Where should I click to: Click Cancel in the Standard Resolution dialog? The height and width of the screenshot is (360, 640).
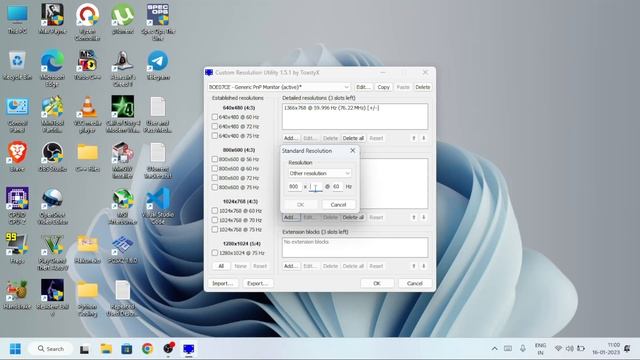(338, 204)
